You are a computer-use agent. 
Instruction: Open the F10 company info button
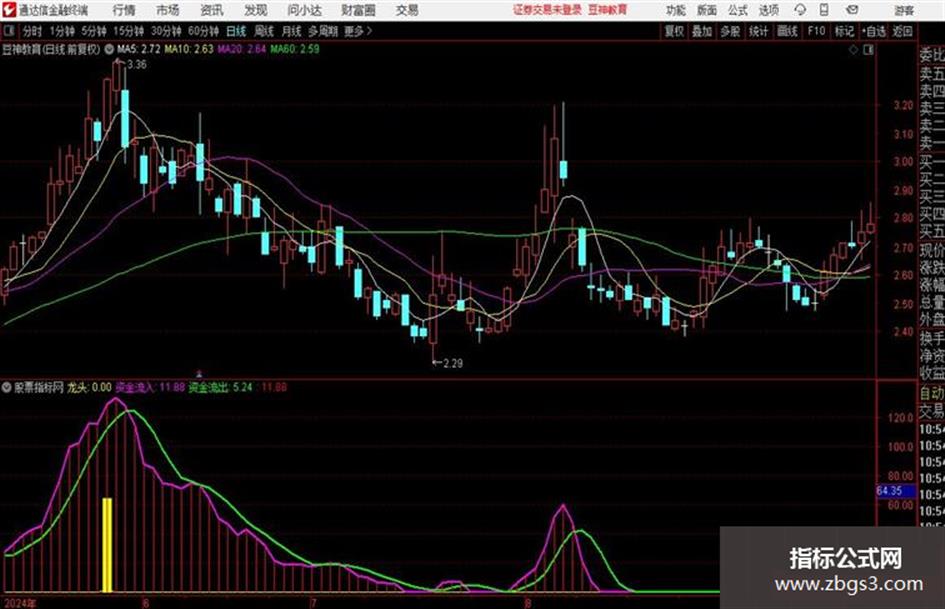click(816, 31)
